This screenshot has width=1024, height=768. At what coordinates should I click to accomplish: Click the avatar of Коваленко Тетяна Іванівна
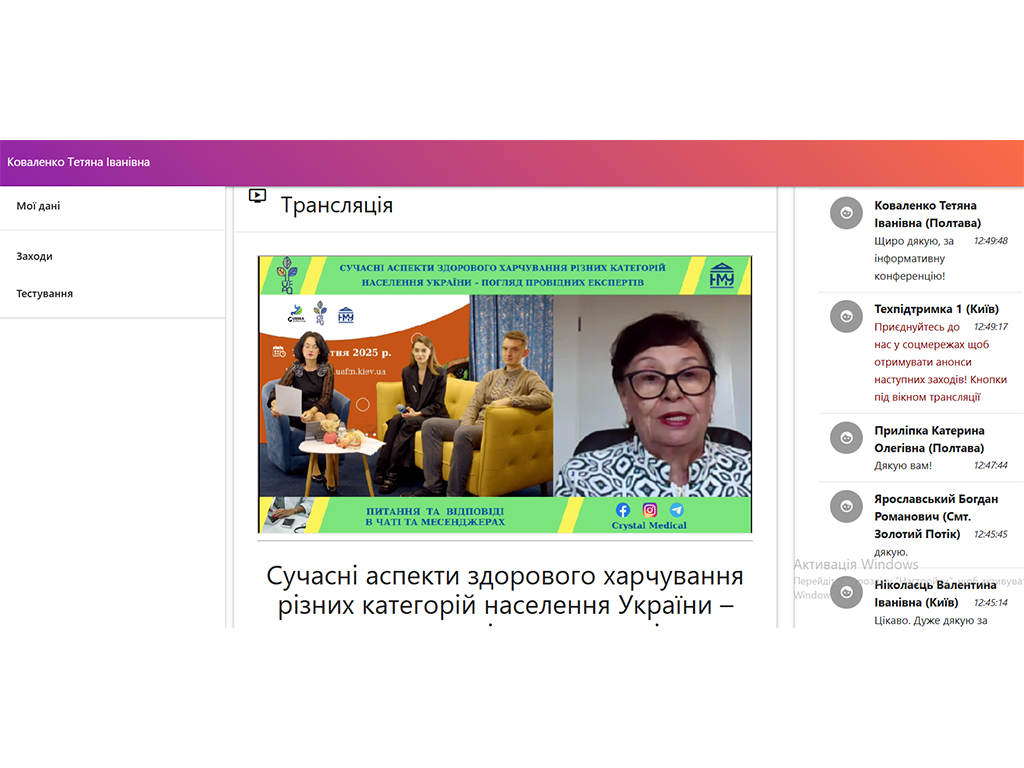click(x=845, y=213)
